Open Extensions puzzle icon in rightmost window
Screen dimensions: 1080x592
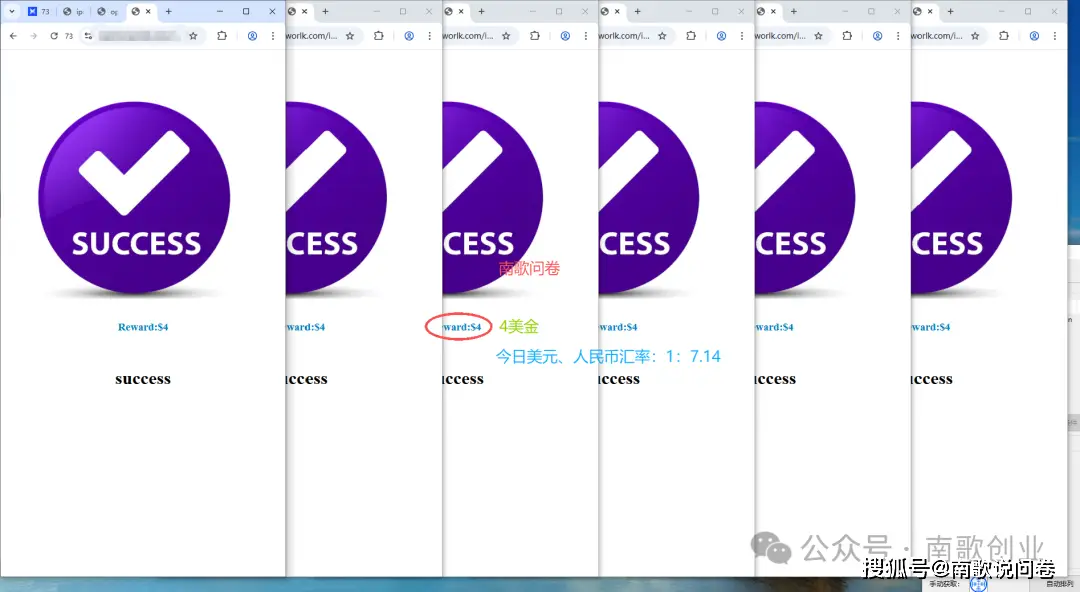click(1003, 36)
